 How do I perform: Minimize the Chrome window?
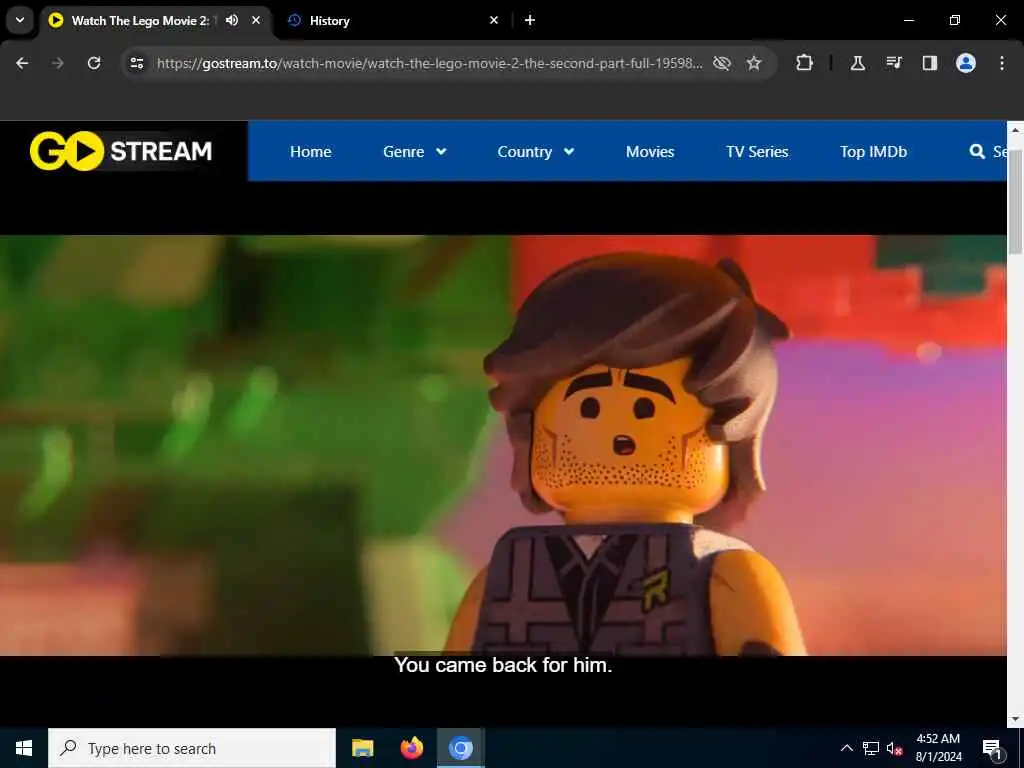[908, 20]
